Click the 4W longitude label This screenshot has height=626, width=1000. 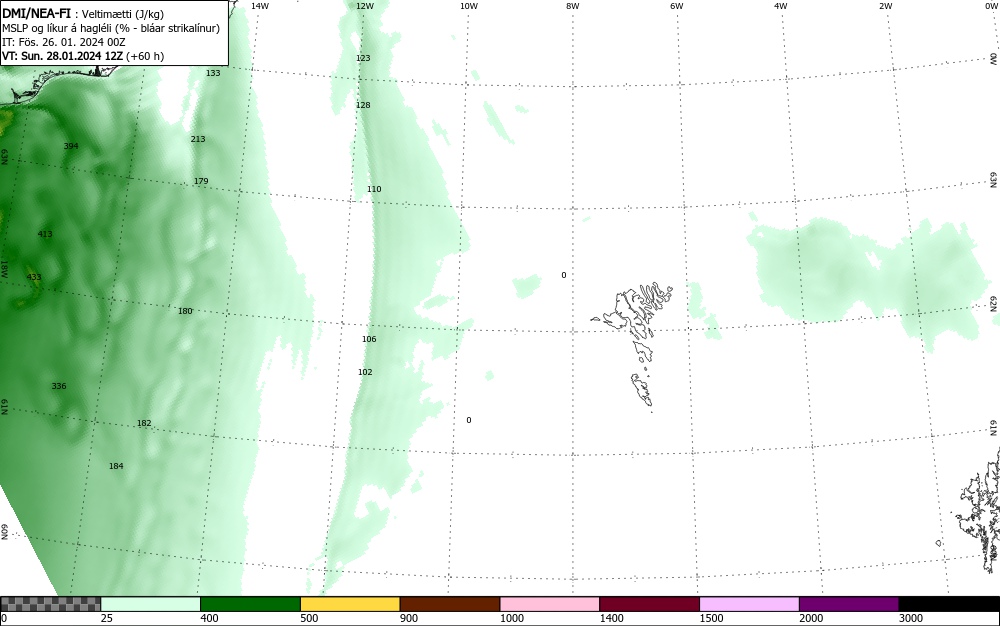781,6
